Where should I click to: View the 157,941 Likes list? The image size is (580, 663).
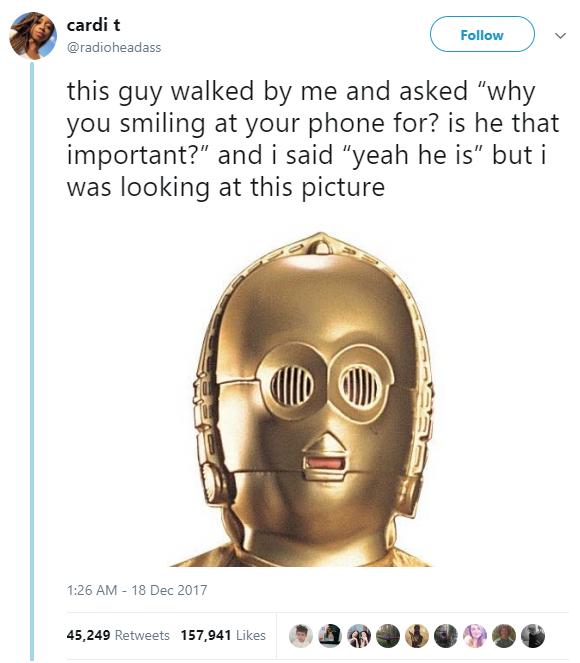click(x=223, y=635)
